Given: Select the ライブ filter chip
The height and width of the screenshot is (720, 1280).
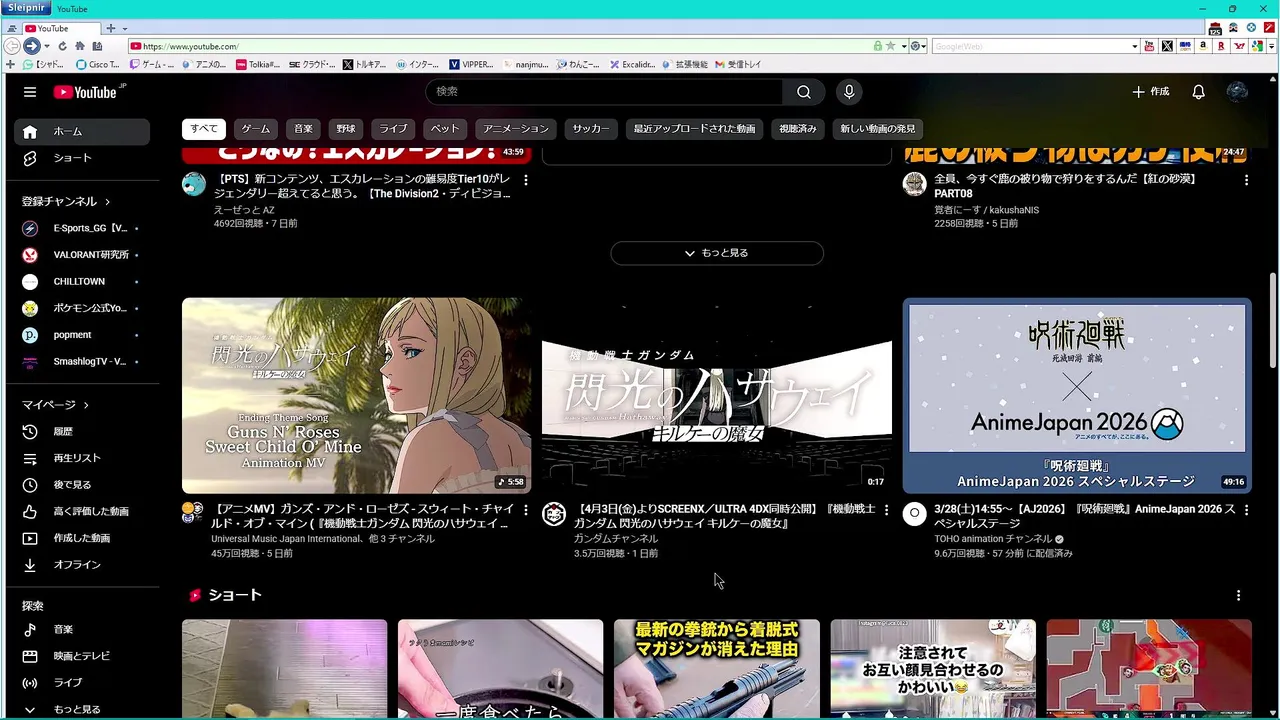Looking at the screenshot, I should click(393, 129).
